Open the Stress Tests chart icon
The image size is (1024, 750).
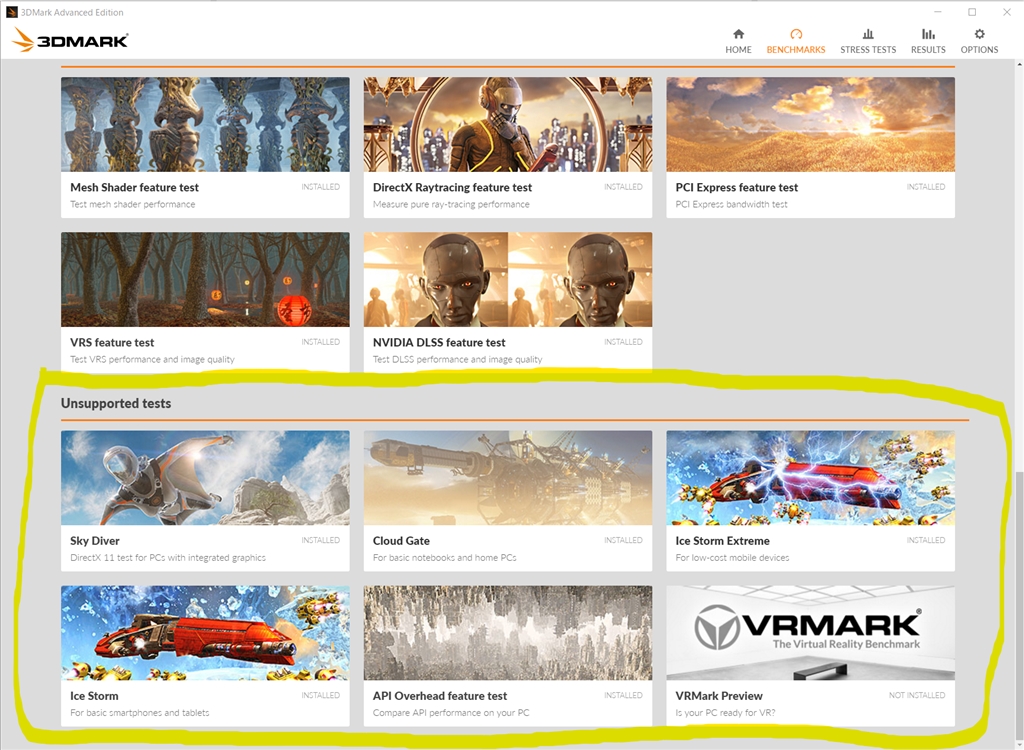pyautogui.click(x=868, y=34)
